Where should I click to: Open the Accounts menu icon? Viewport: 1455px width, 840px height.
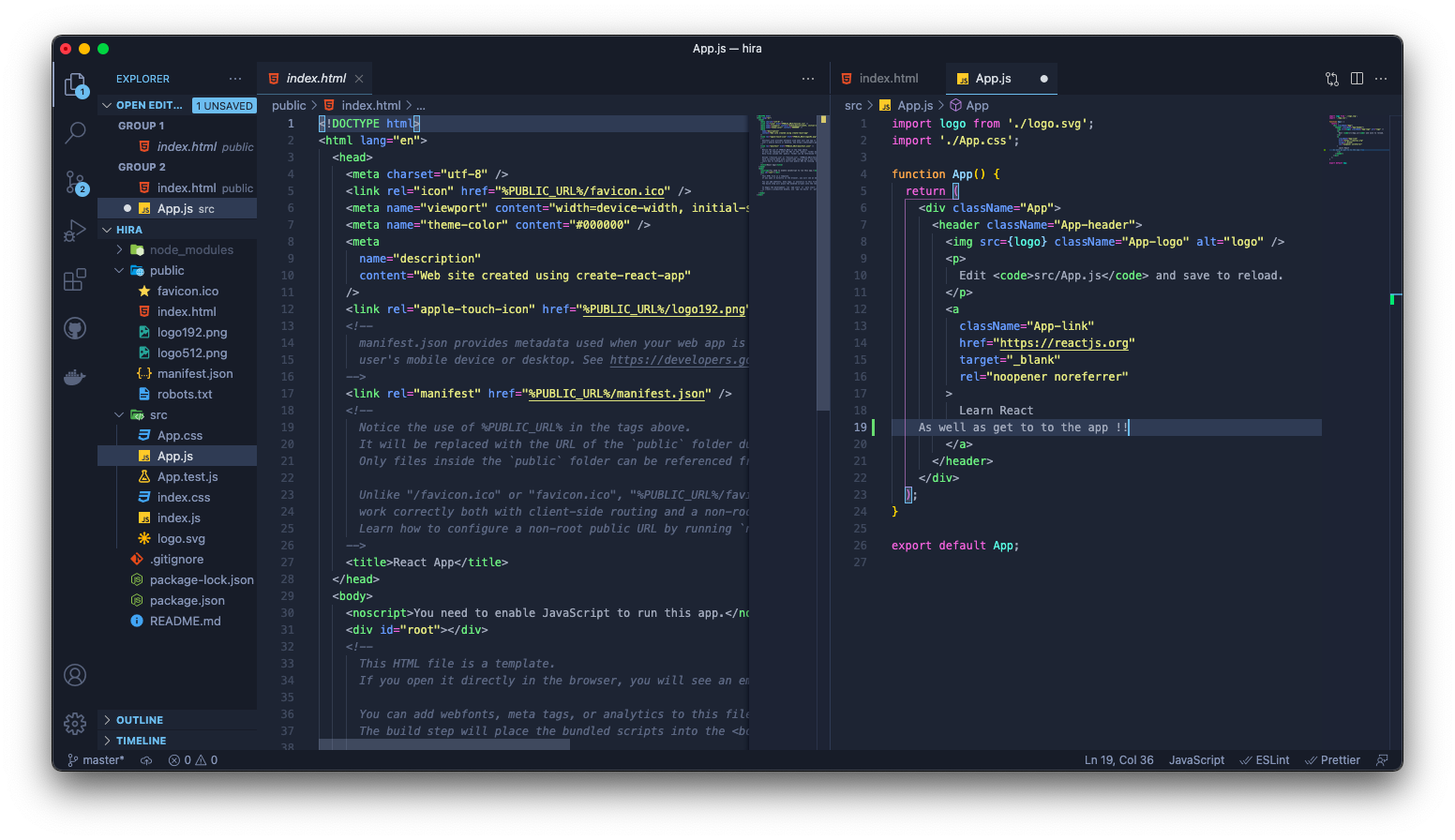tap(75, 675)
